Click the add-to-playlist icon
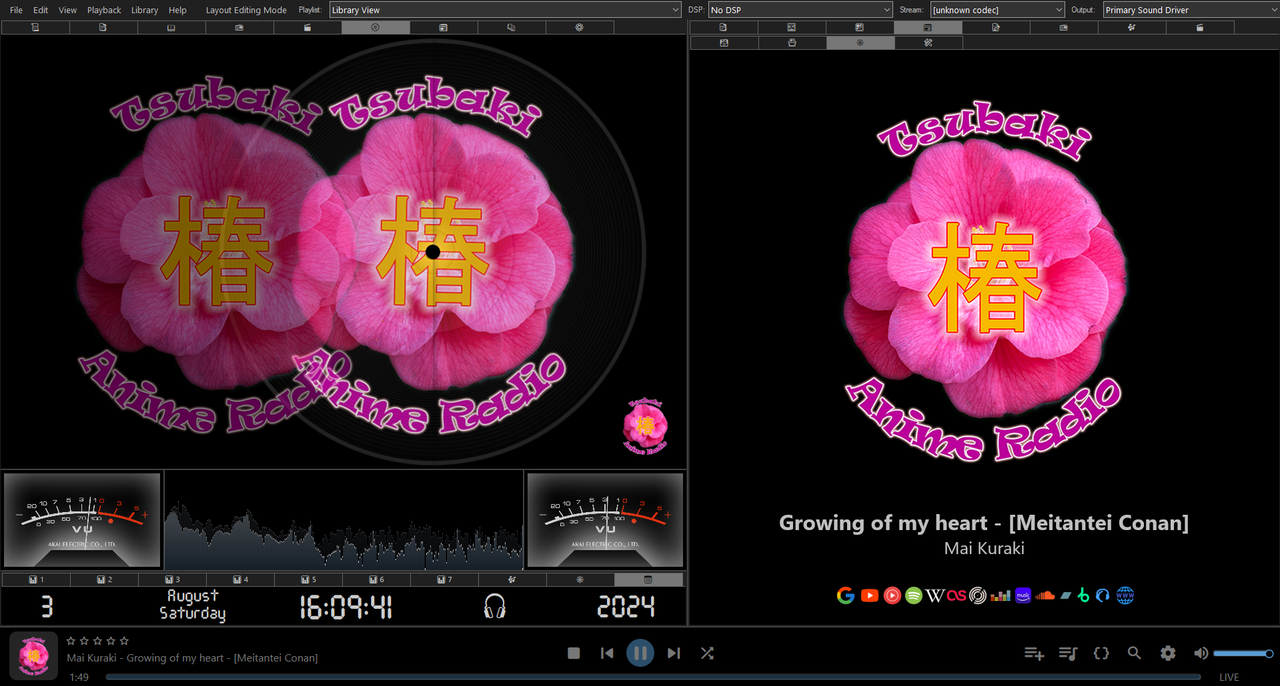 [x=1034, y=653]
